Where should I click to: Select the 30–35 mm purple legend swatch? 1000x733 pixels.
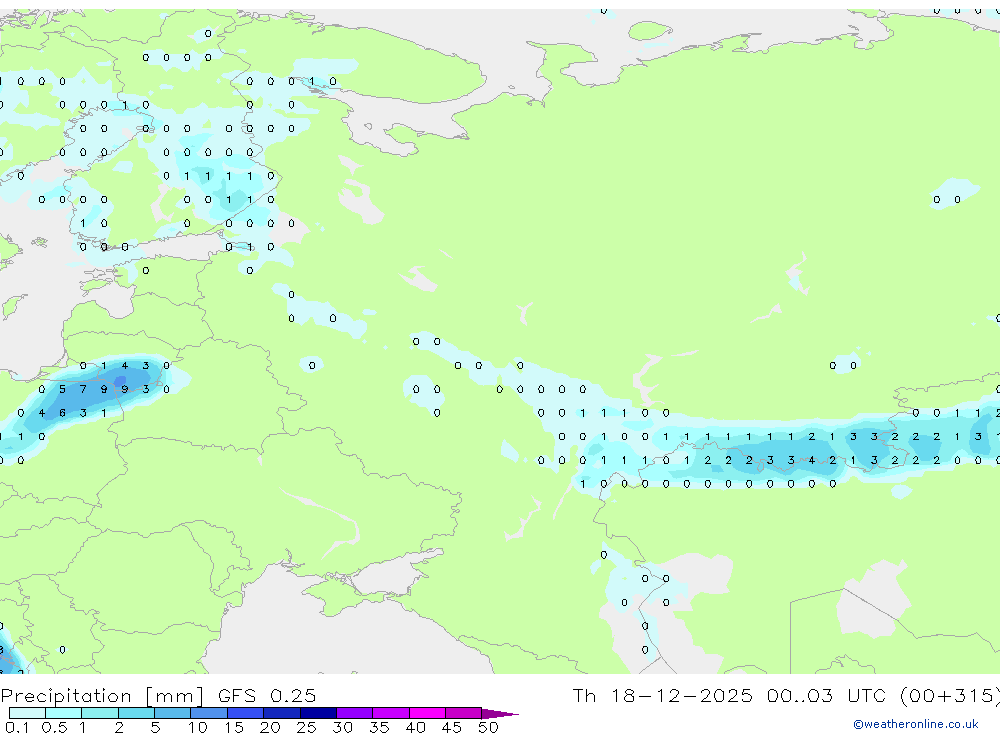tap(355, 713)
